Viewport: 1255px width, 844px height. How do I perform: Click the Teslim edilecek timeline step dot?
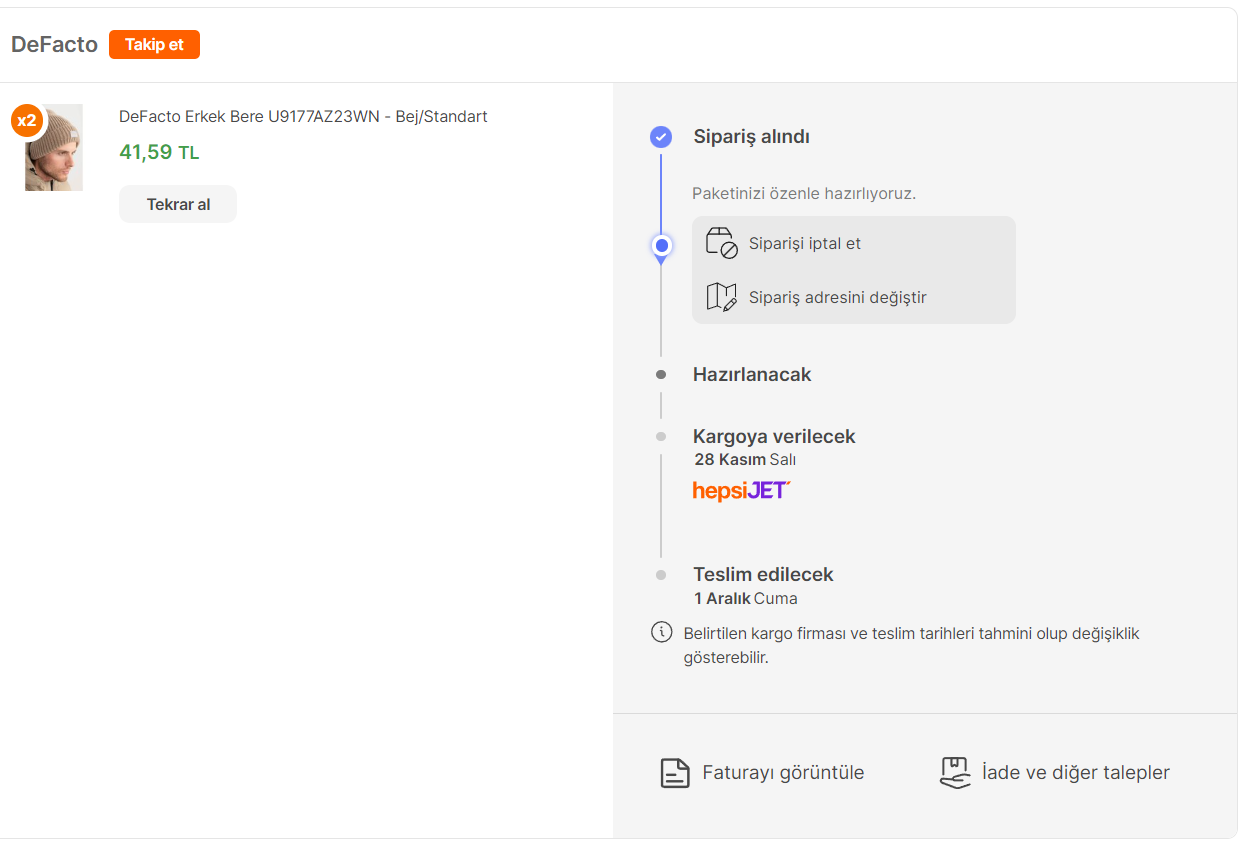pyautogui.click(x=661, y=575)
